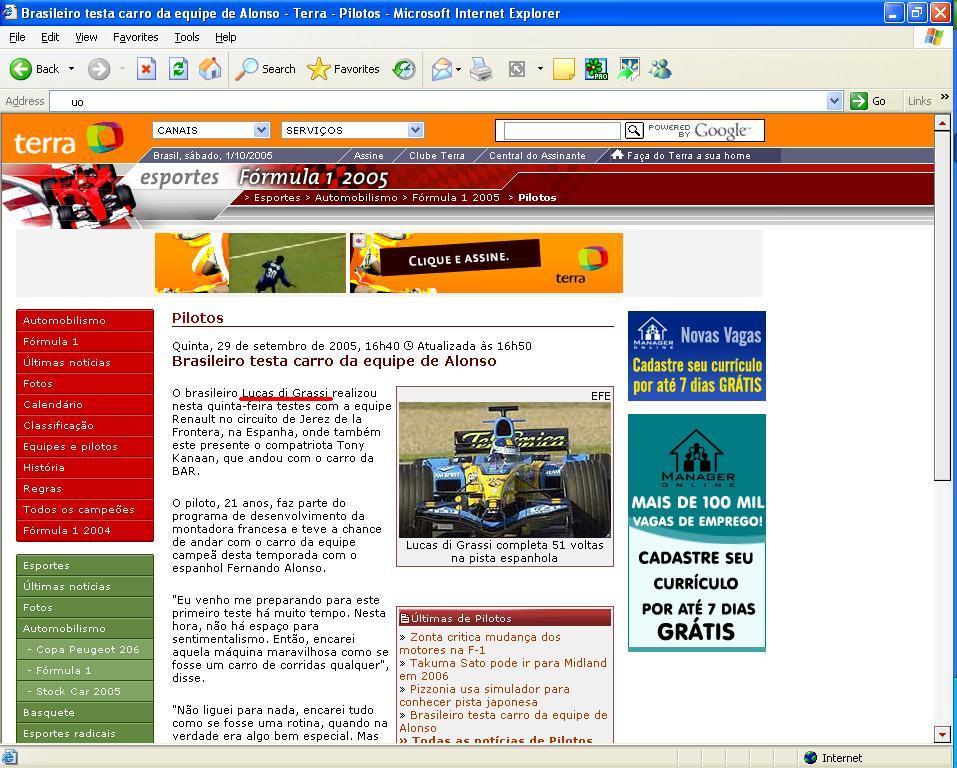Click the Terra logo

pyautogui.click(x=68, y=139)
